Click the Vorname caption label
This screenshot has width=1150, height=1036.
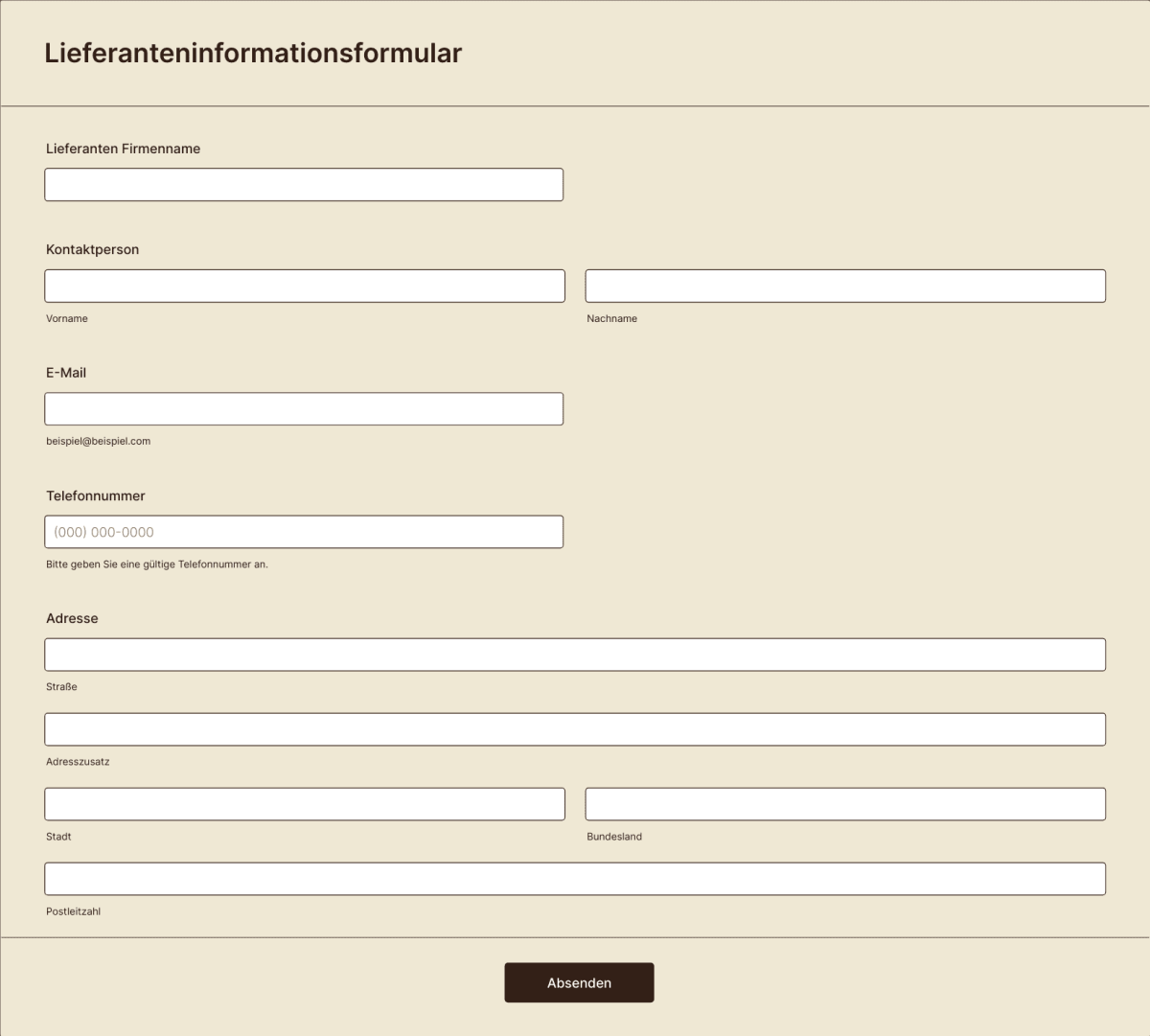(x=66, y=318)
